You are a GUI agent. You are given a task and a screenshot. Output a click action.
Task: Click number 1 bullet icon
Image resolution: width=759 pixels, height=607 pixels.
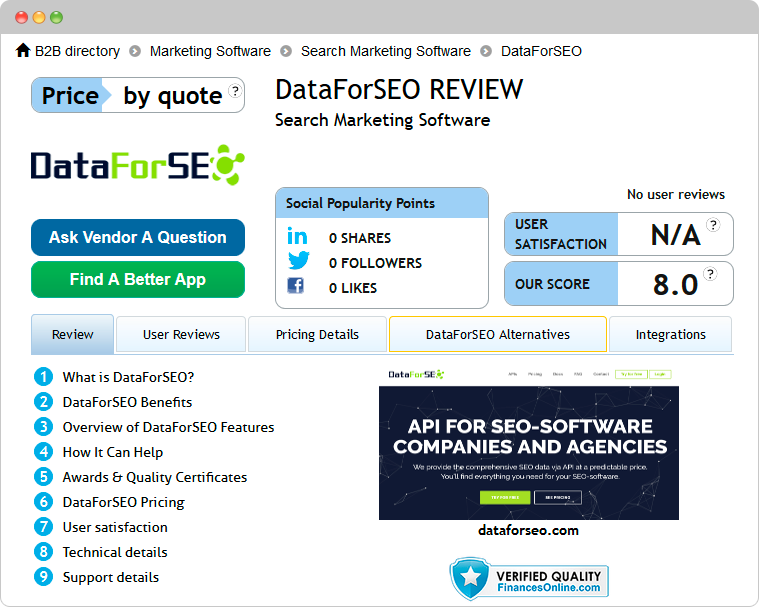[x=44, y=377]
